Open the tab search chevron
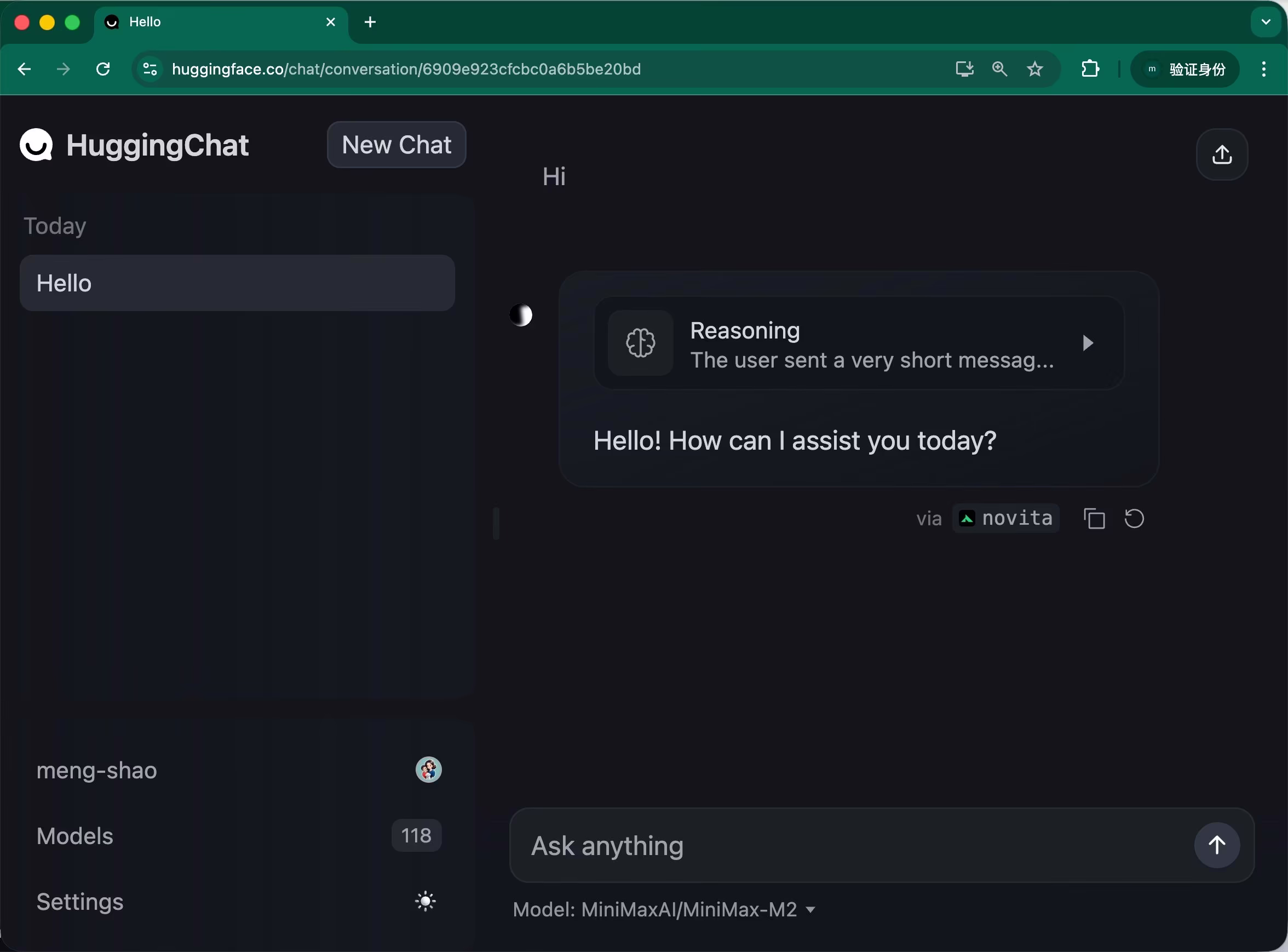This screenshot has width=1288, height=952. (1265, 22)
